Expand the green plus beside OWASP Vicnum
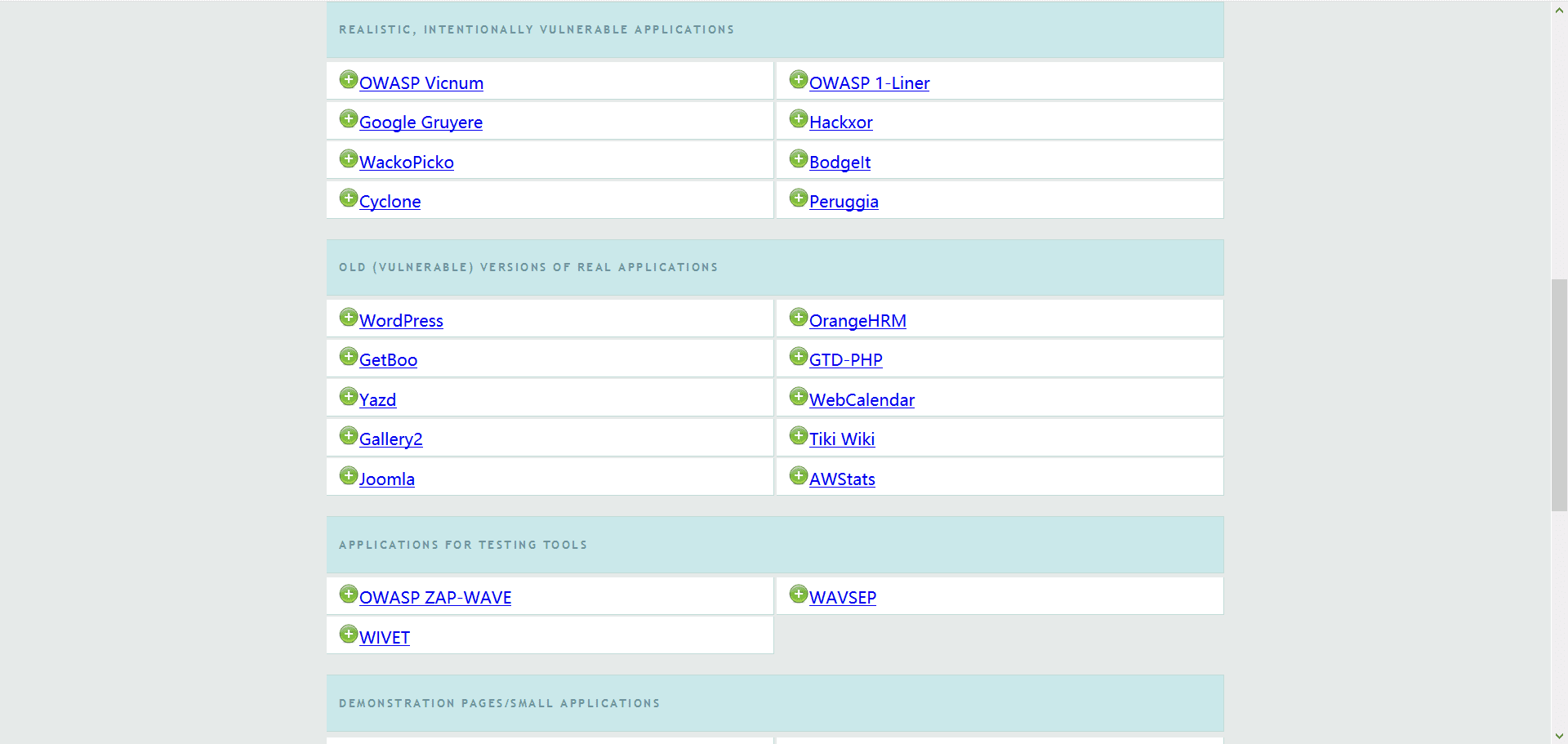 point(349,79)
